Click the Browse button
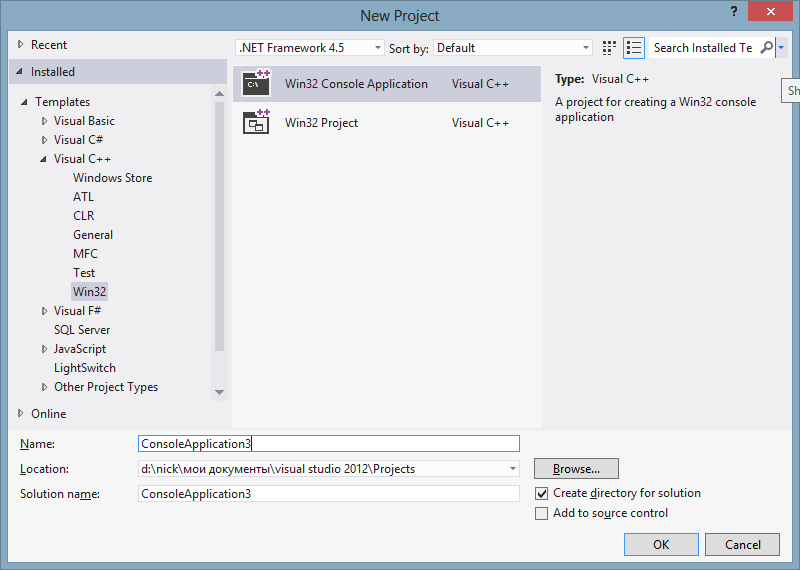The image size is (800, 570). click(577, 468)
